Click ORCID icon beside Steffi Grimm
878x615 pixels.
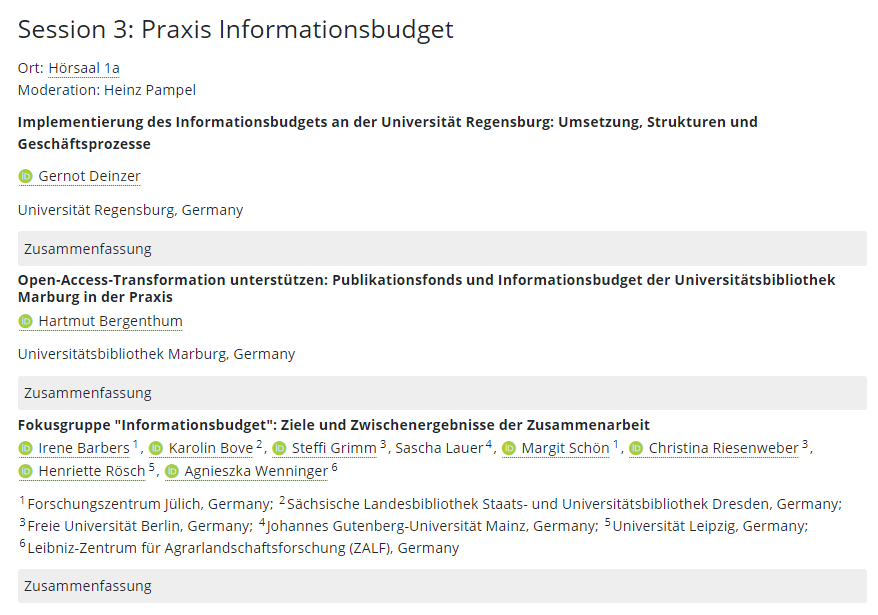(279, 449)
